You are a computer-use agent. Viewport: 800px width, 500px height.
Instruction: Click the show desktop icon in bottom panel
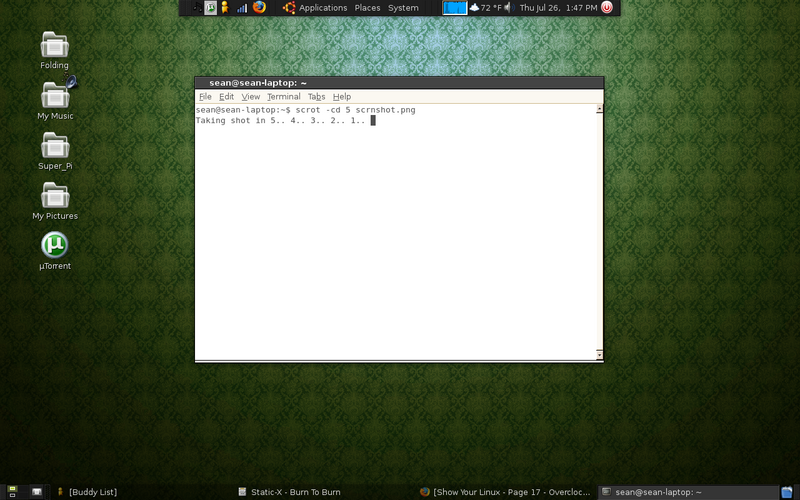pyautogui.click(x=12, y=492)
